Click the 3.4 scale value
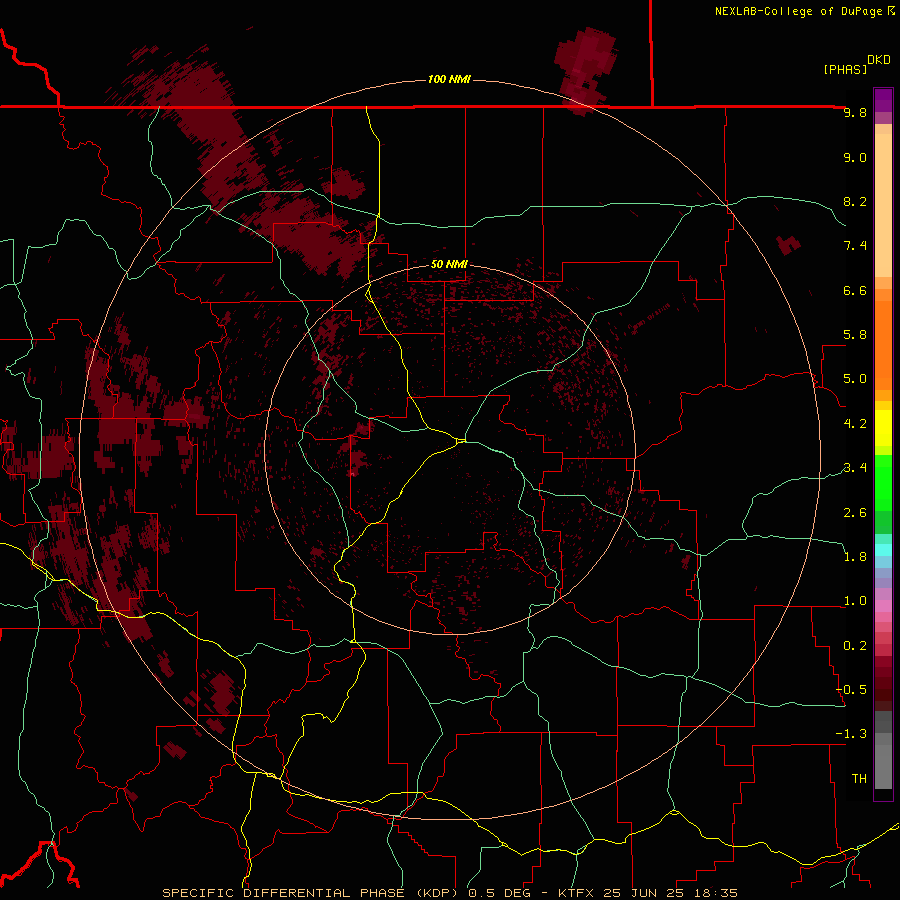This screenshot has width=900, height=900. (855, 468)
